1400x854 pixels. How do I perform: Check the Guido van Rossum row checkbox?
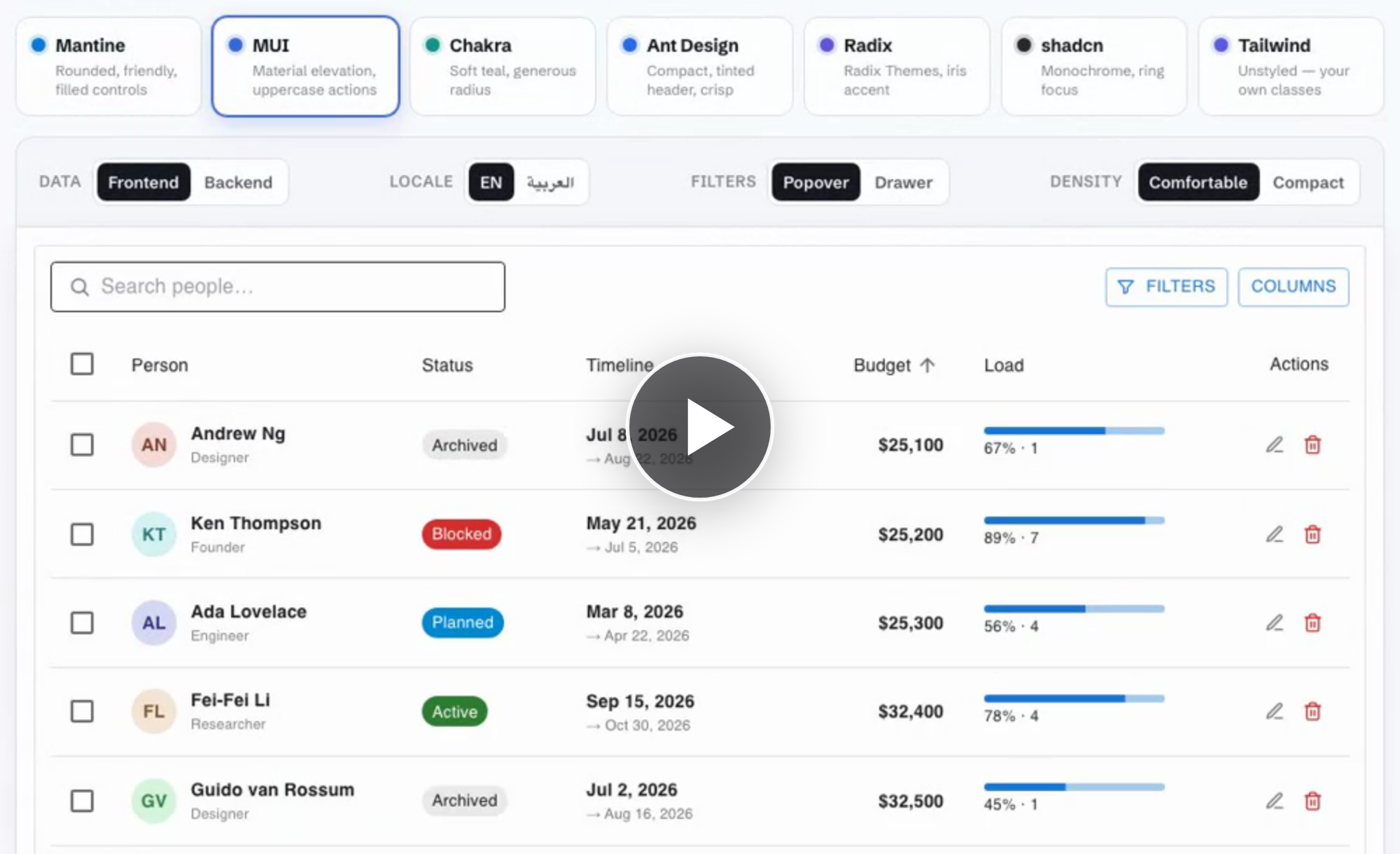(x=82, y=800)
